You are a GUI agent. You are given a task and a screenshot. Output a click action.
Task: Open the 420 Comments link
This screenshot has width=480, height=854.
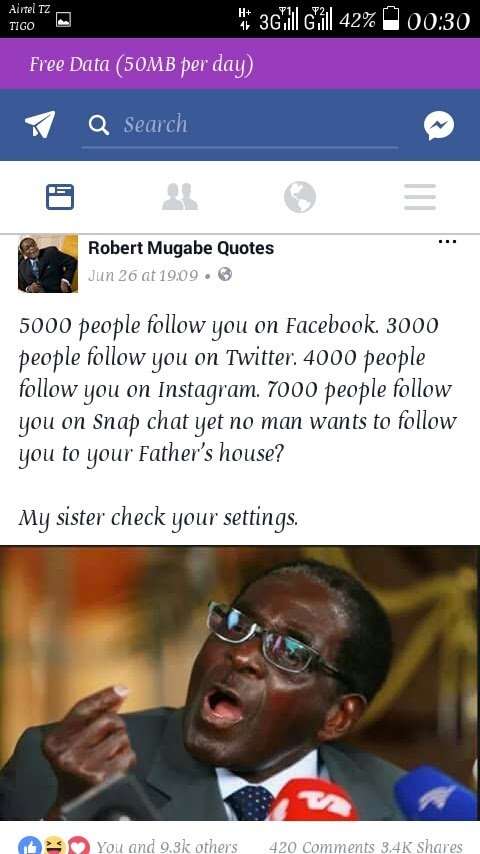coord(321,846)
